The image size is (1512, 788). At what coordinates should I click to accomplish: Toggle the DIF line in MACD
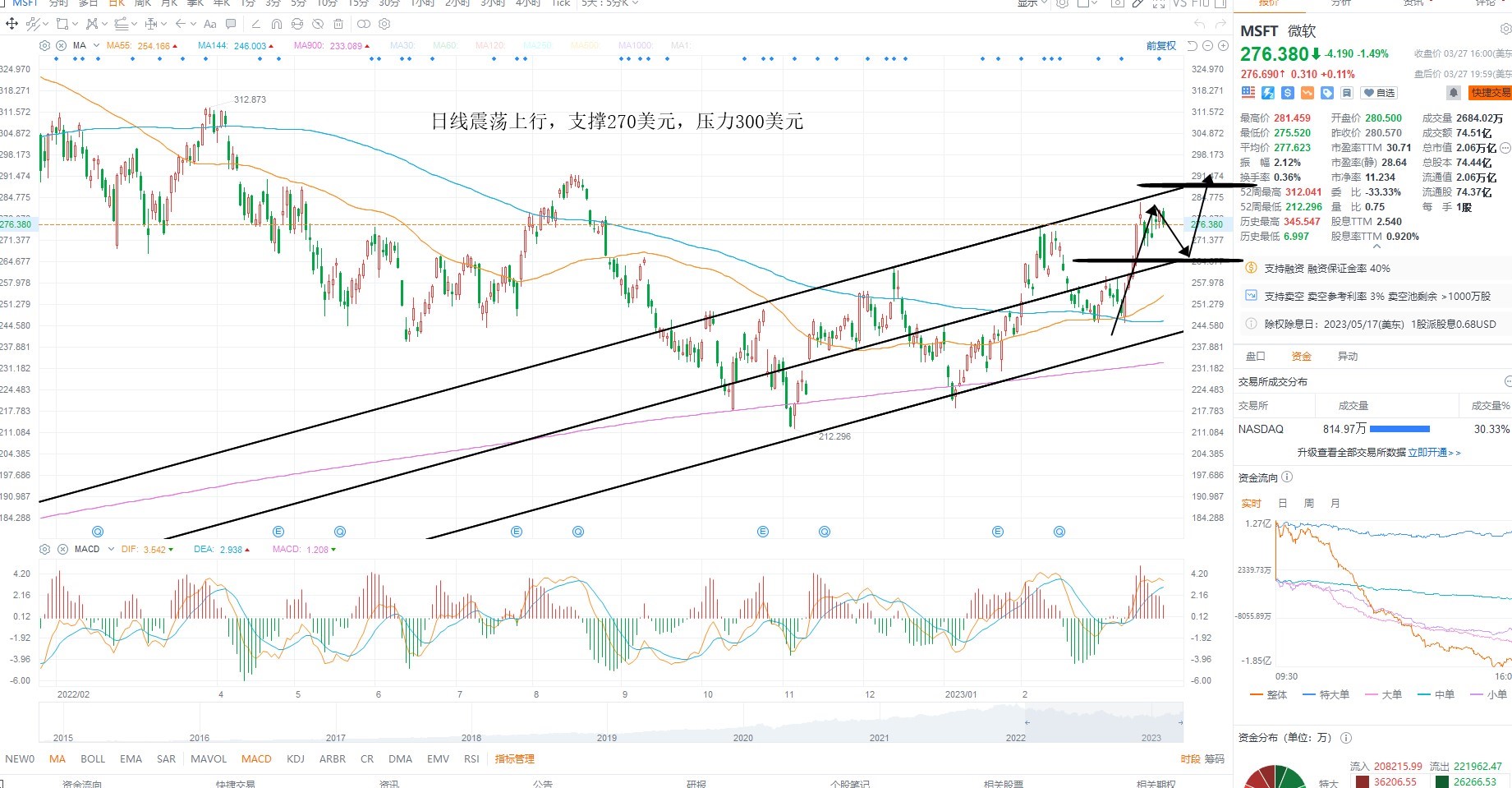coord(148,550)
